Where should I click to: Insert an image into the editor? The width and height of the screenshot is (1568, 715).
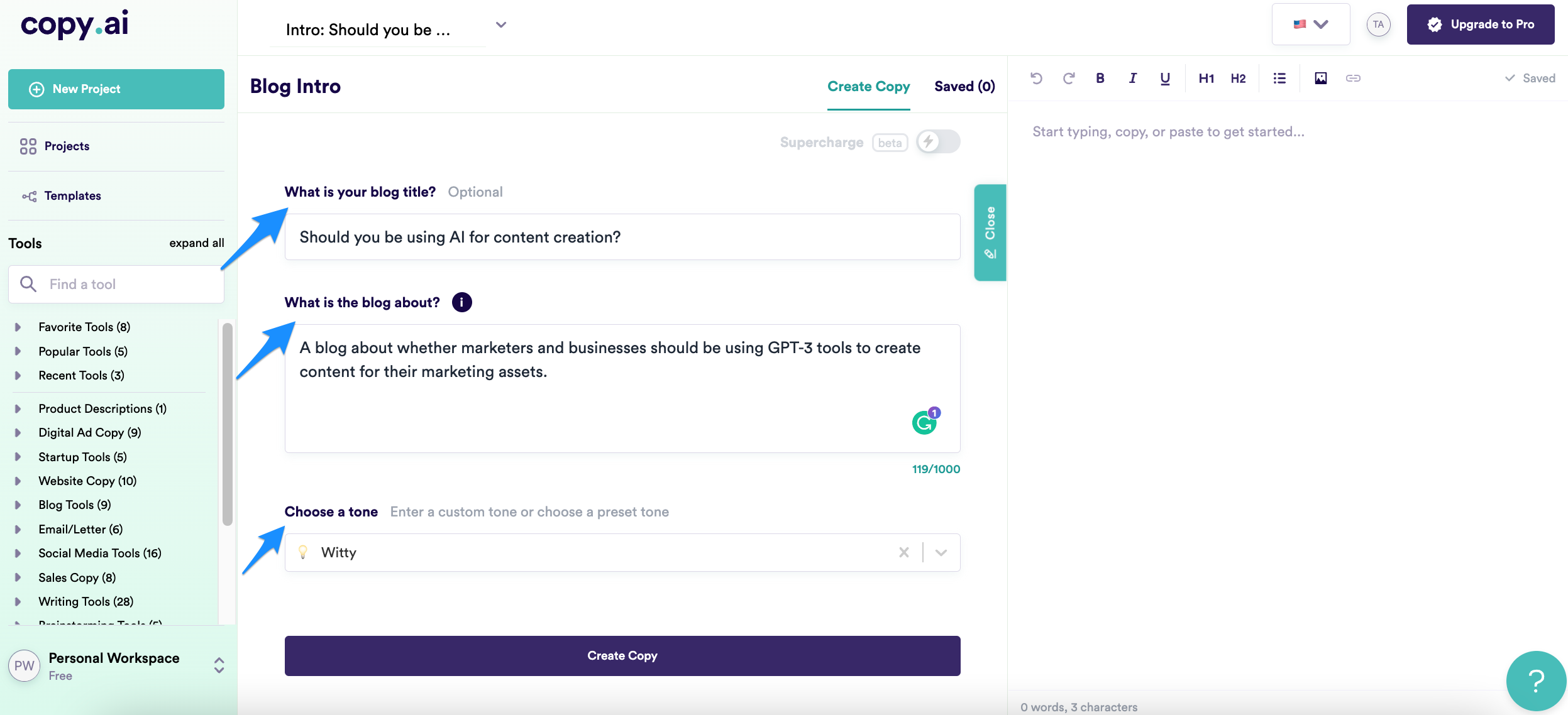[1321, 78]
